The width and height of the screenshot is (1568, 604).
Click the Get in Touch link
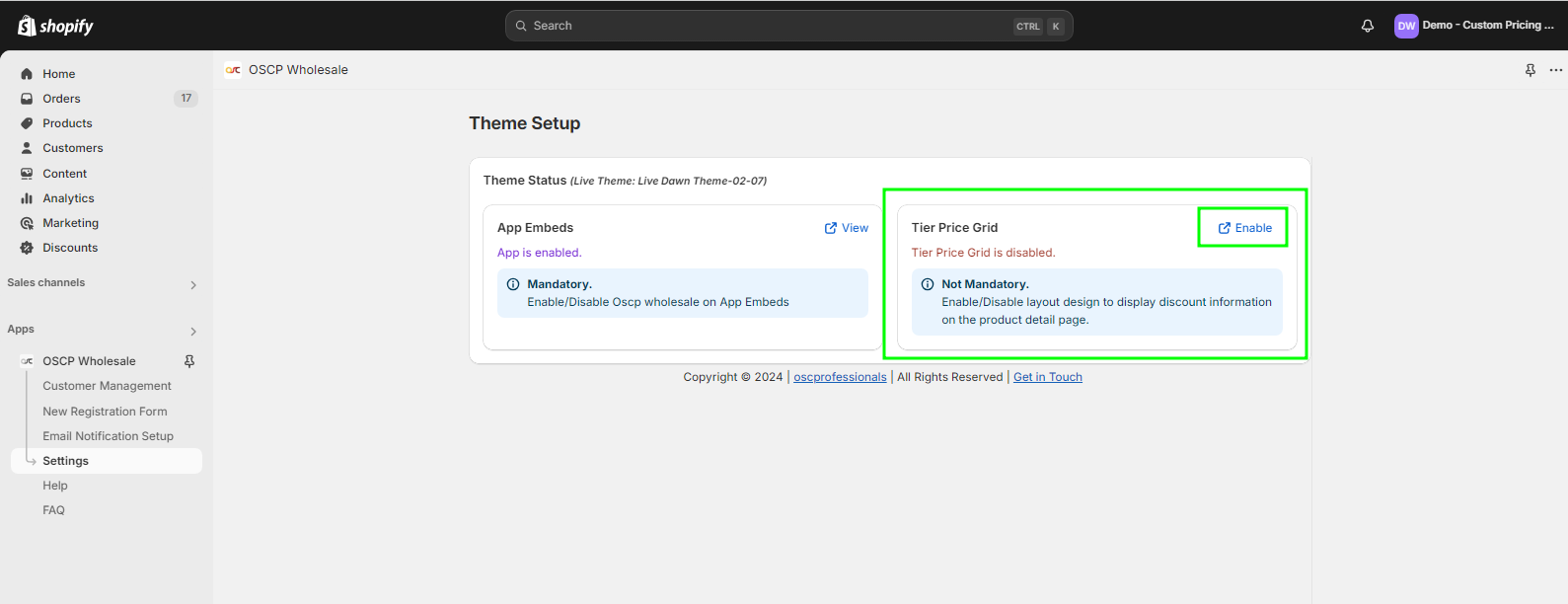tap(1047, 377)
